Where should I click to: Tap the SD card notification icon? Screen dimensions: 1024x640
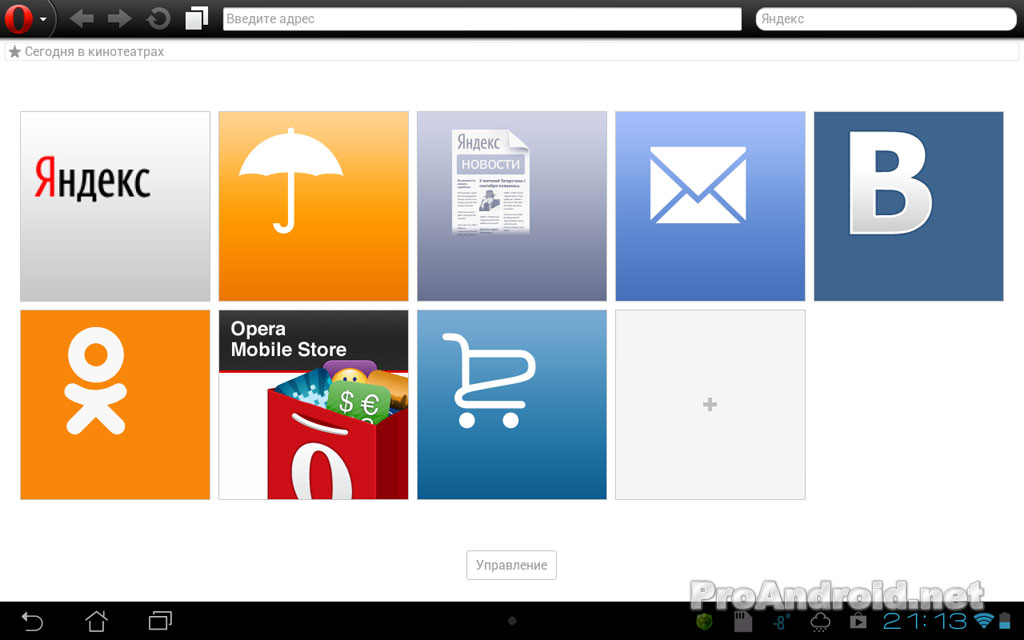pos(743,622)
